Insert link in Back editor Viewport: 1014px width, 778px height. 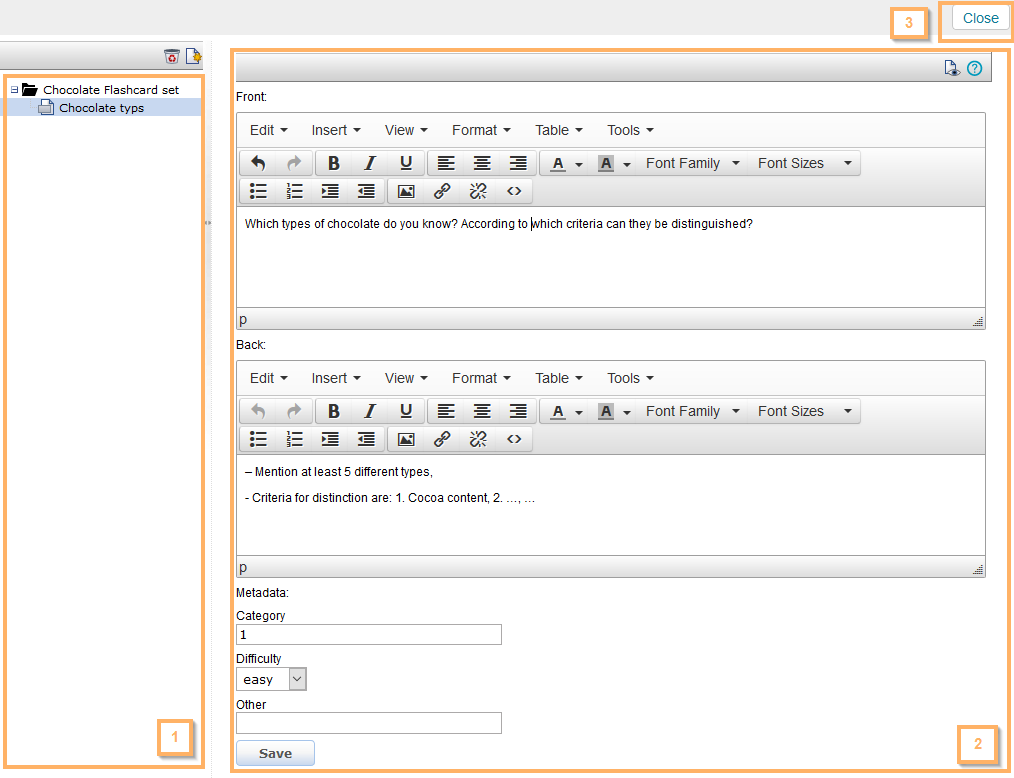pos(442,439)
